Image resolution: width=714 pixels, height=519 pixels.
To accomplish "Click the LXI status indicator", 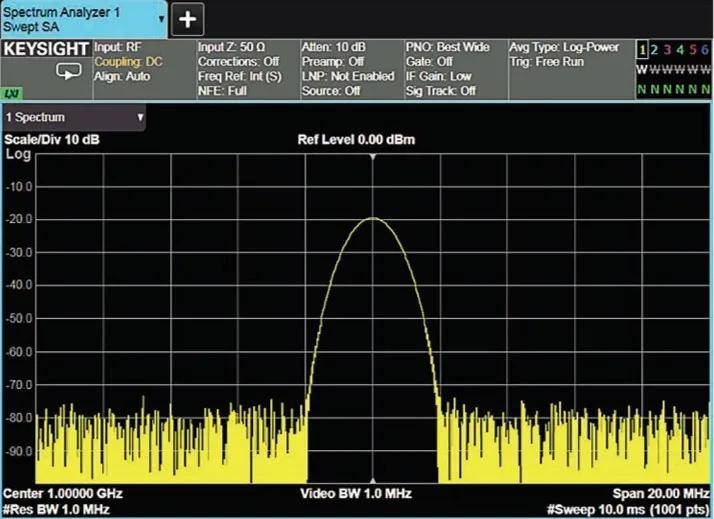I will point(12,92).
